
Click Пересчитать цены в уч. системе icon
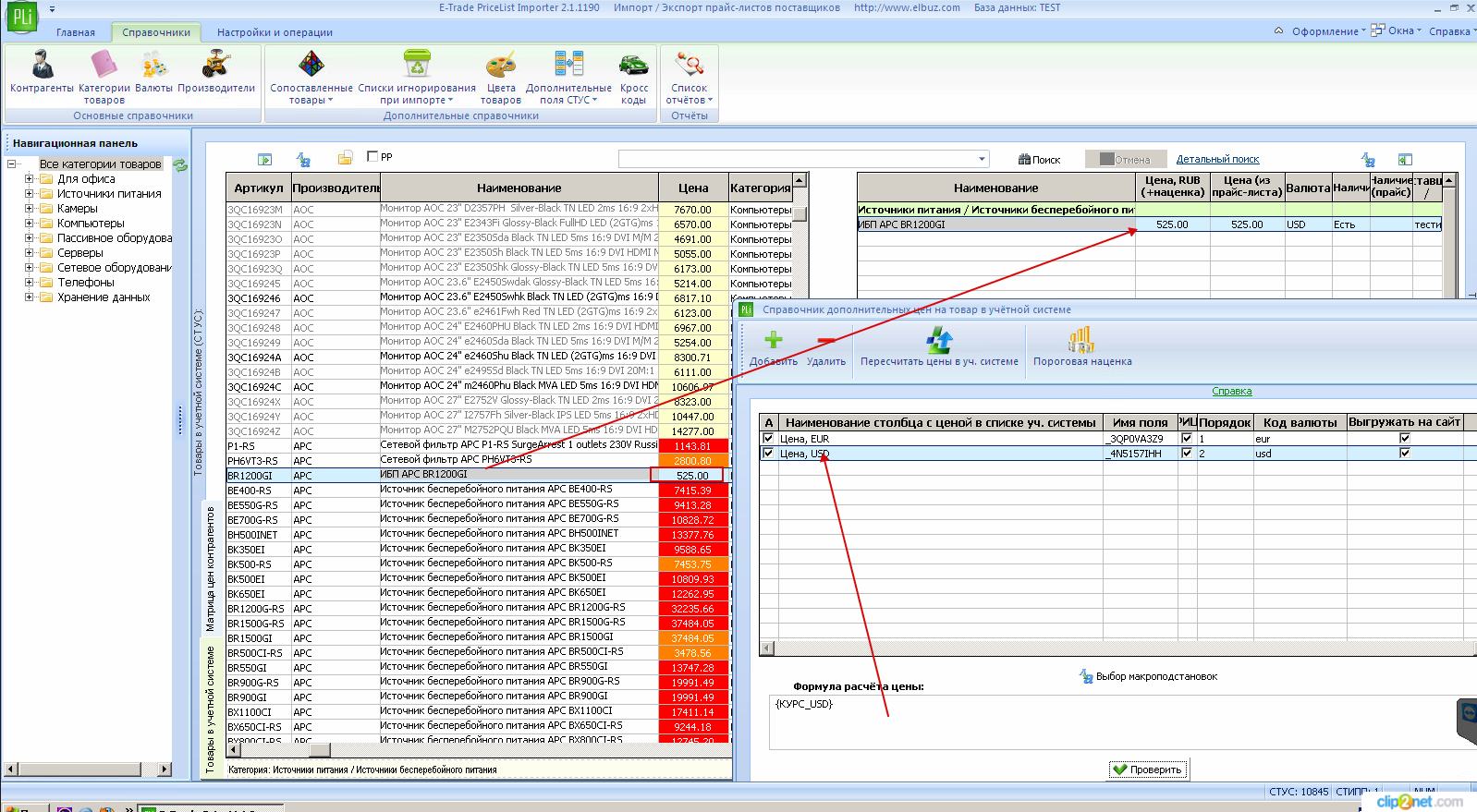point(939,340)
